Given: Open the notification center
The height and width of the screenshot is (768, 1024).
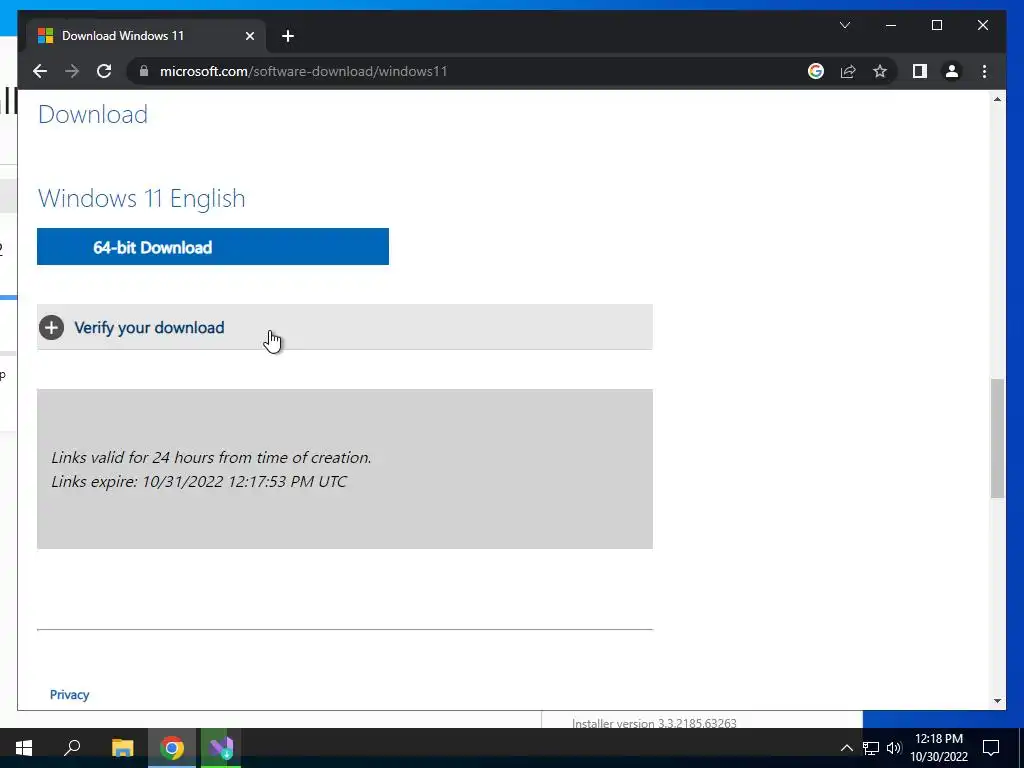Looking at the screenshot, I should click(991, 748).
